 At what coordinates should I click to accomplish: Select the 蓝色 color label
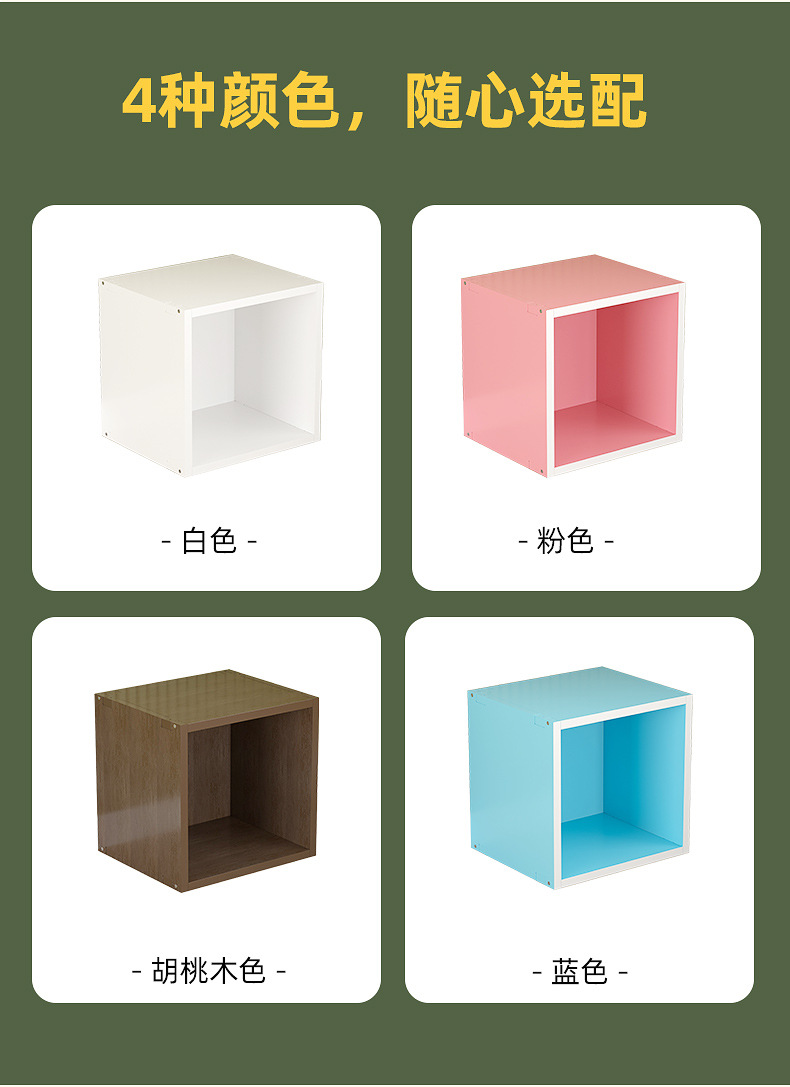580,971
